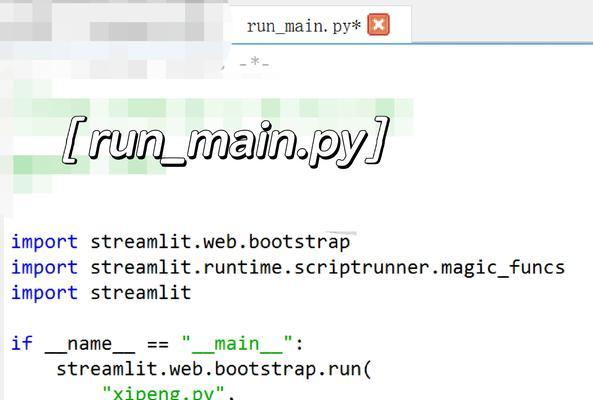Place cursor on second import keyword
This screenshot has width=593, height=400.
45,268
